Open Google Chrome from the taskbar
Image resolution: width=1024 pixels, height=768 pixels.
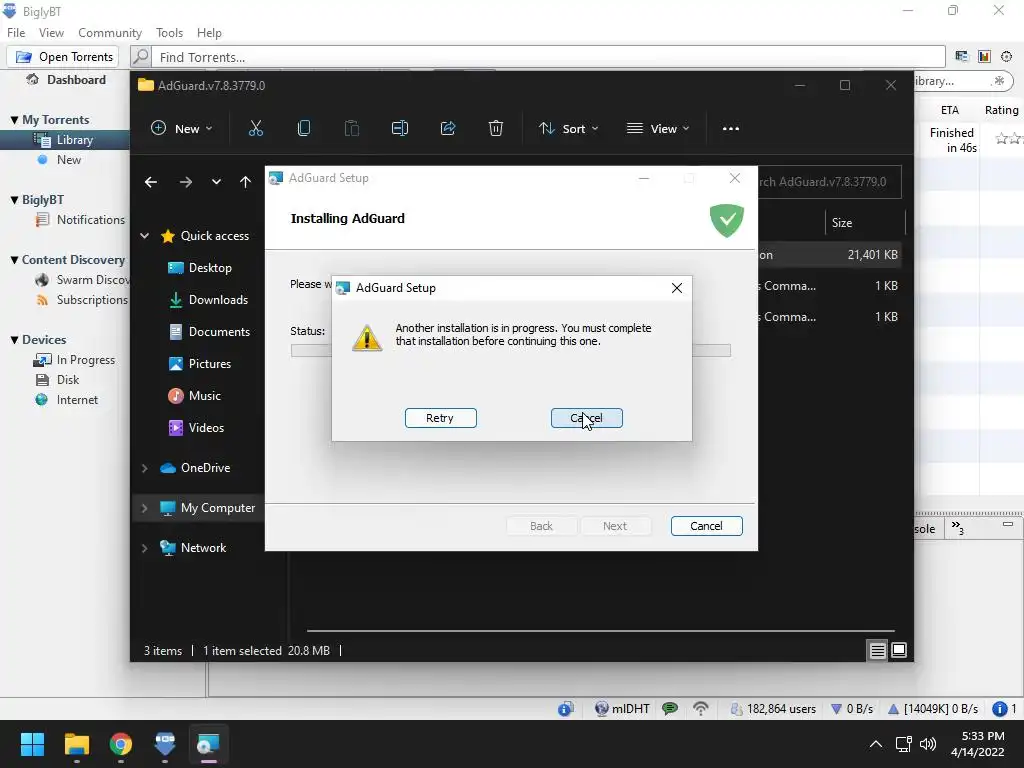(121, 744)
